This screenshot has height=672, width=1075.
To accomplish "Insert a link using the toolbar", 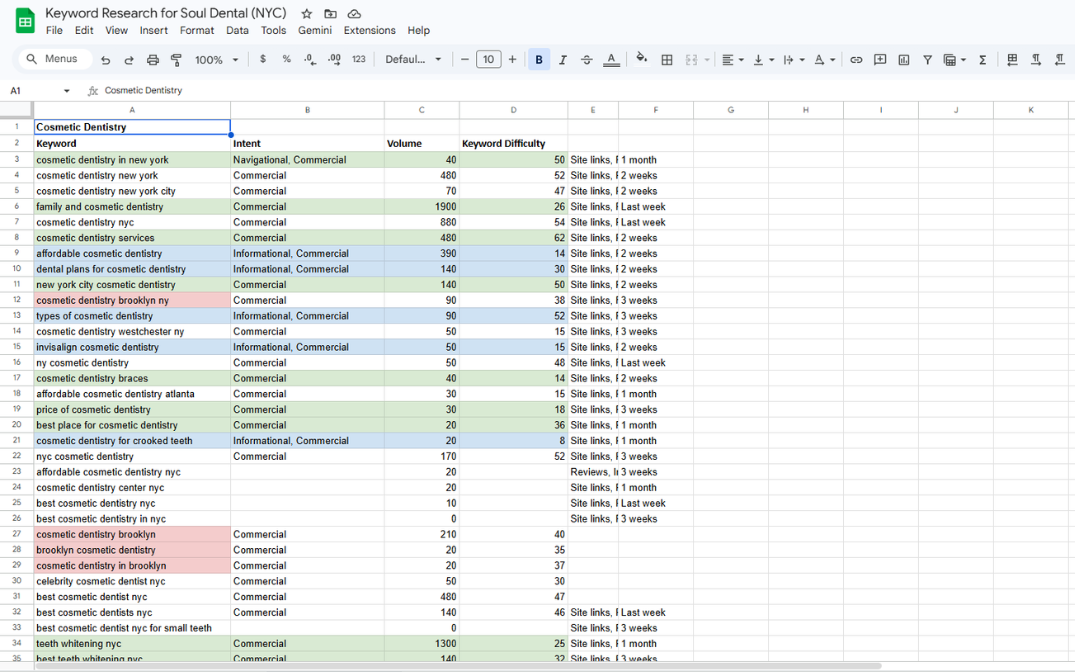I will coord(856,60).
